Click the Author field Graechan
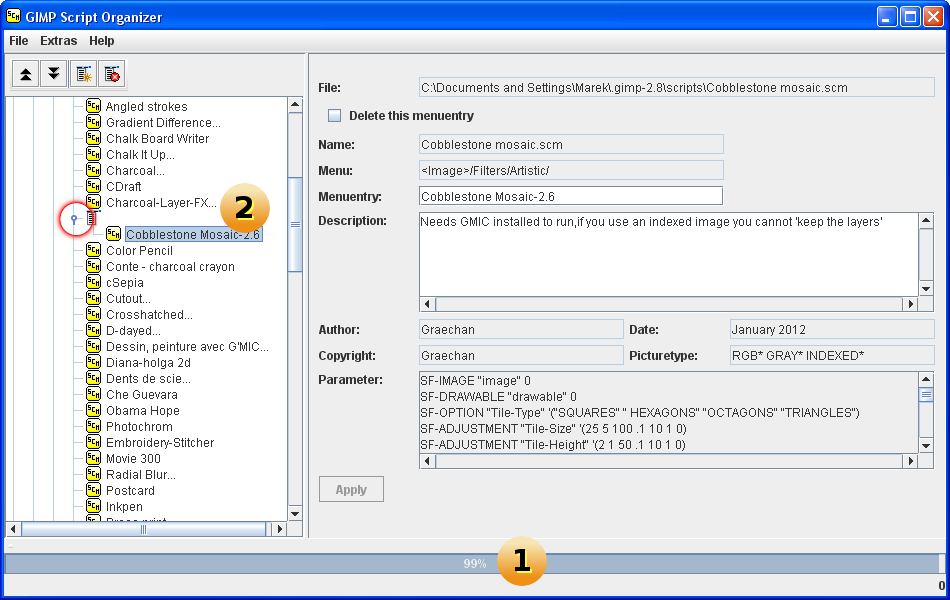The image size is (950, 600). (x=521, y=329)
